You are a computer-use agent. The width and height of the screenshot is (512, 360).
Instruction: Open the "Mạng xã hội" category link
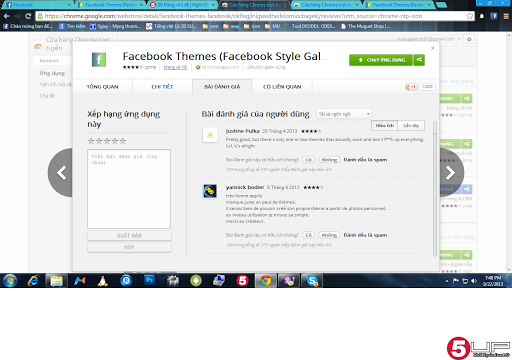(175, 67)
